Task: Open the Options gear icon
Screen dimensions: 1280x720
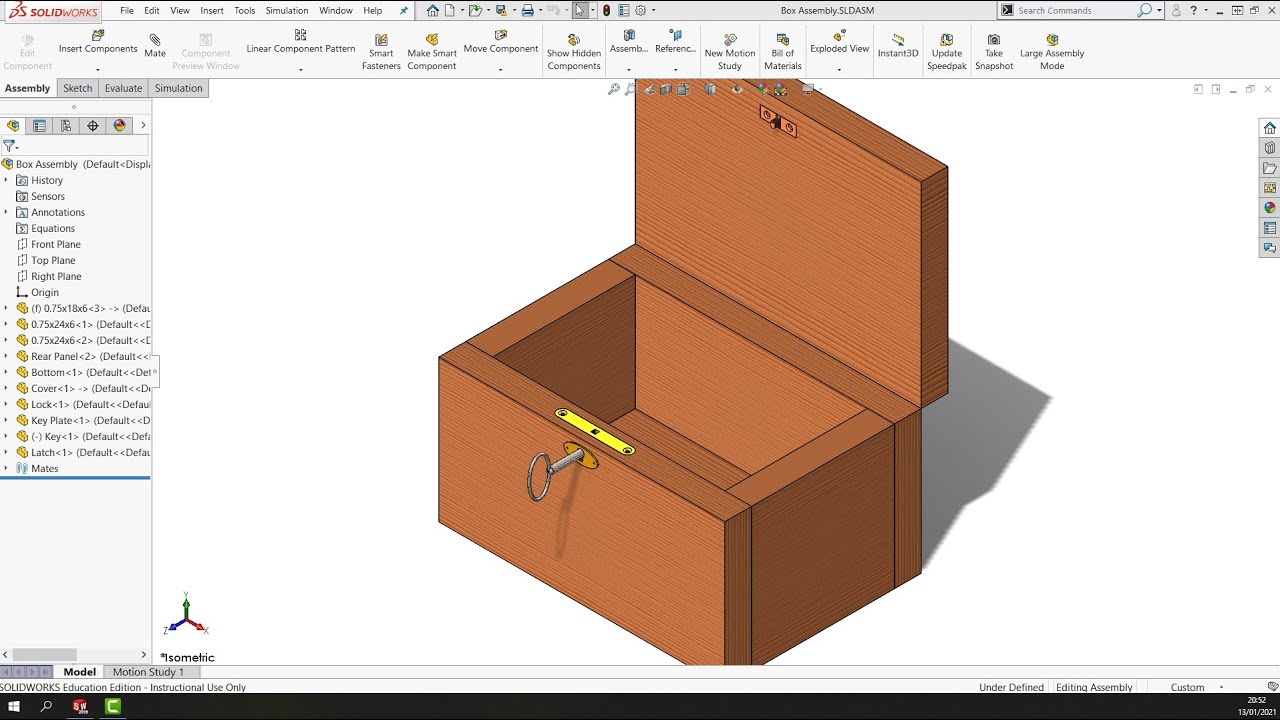Action: click(641, 10)
